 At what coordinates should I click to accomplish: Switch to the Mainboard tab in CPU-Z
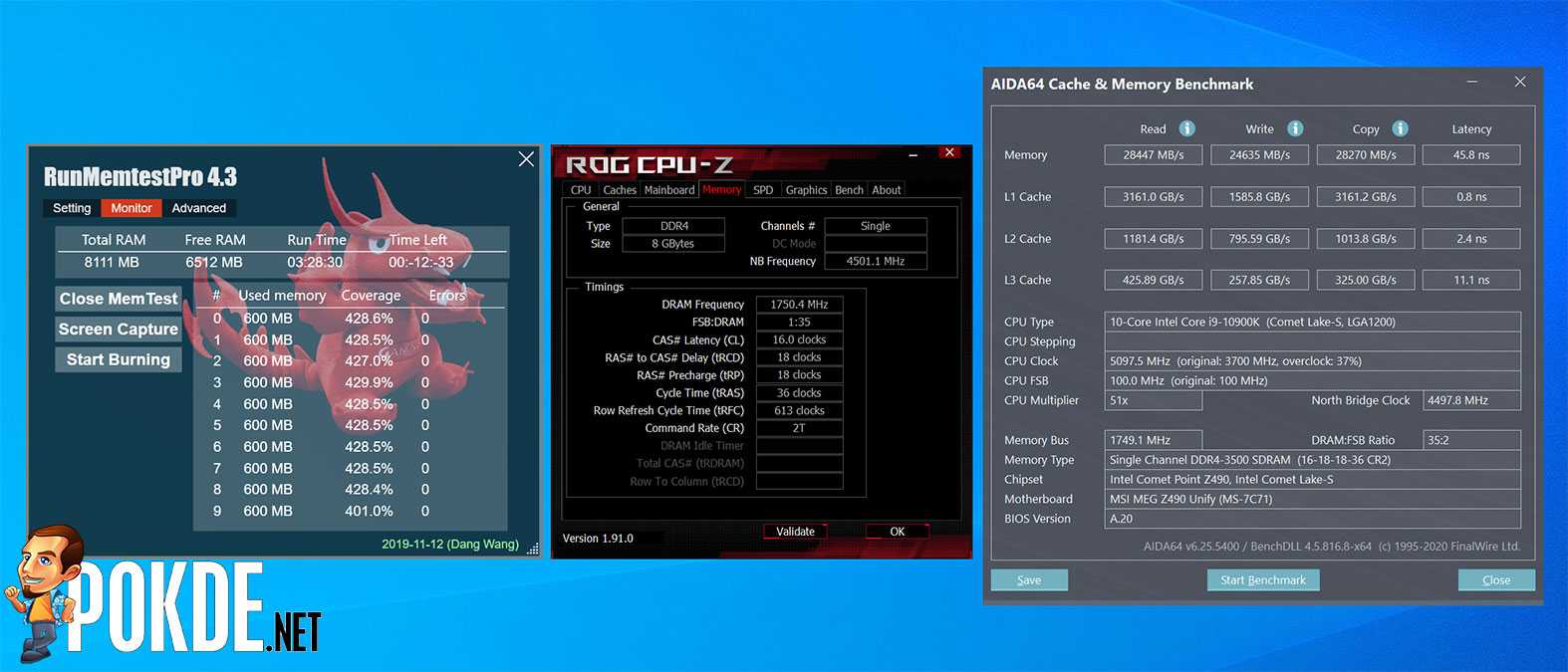click(669, 190)
